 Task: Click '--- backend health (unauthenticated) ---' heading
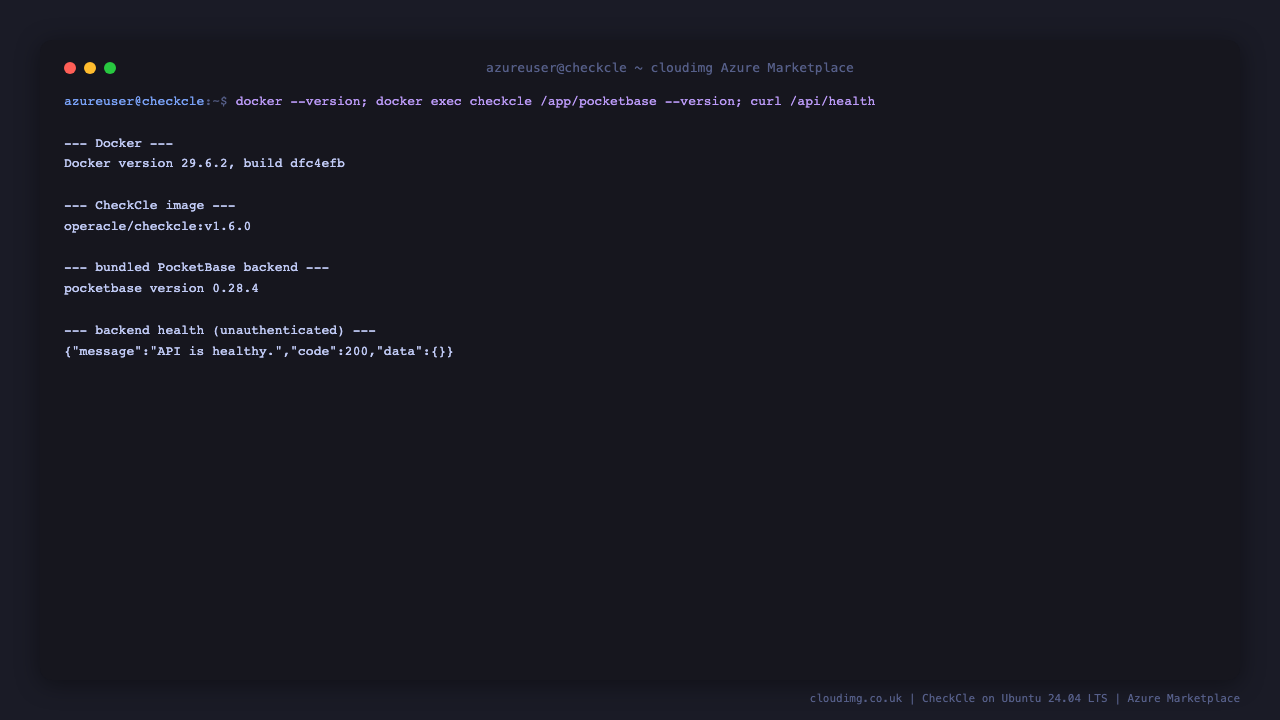pos(220,330)
